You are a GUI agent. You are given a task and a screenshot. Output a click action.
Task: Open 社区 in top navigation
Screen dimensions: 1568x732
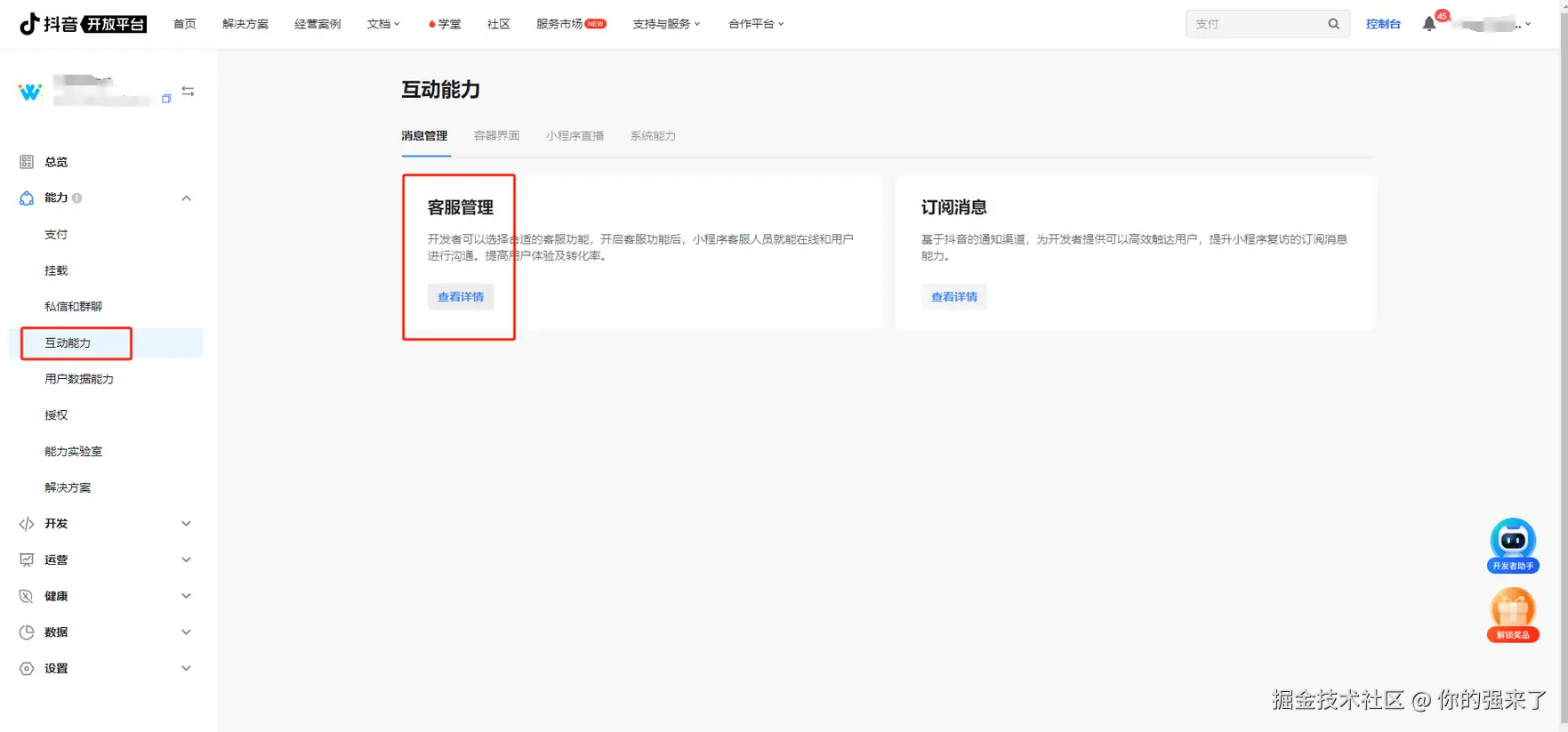tap(498, 24)
